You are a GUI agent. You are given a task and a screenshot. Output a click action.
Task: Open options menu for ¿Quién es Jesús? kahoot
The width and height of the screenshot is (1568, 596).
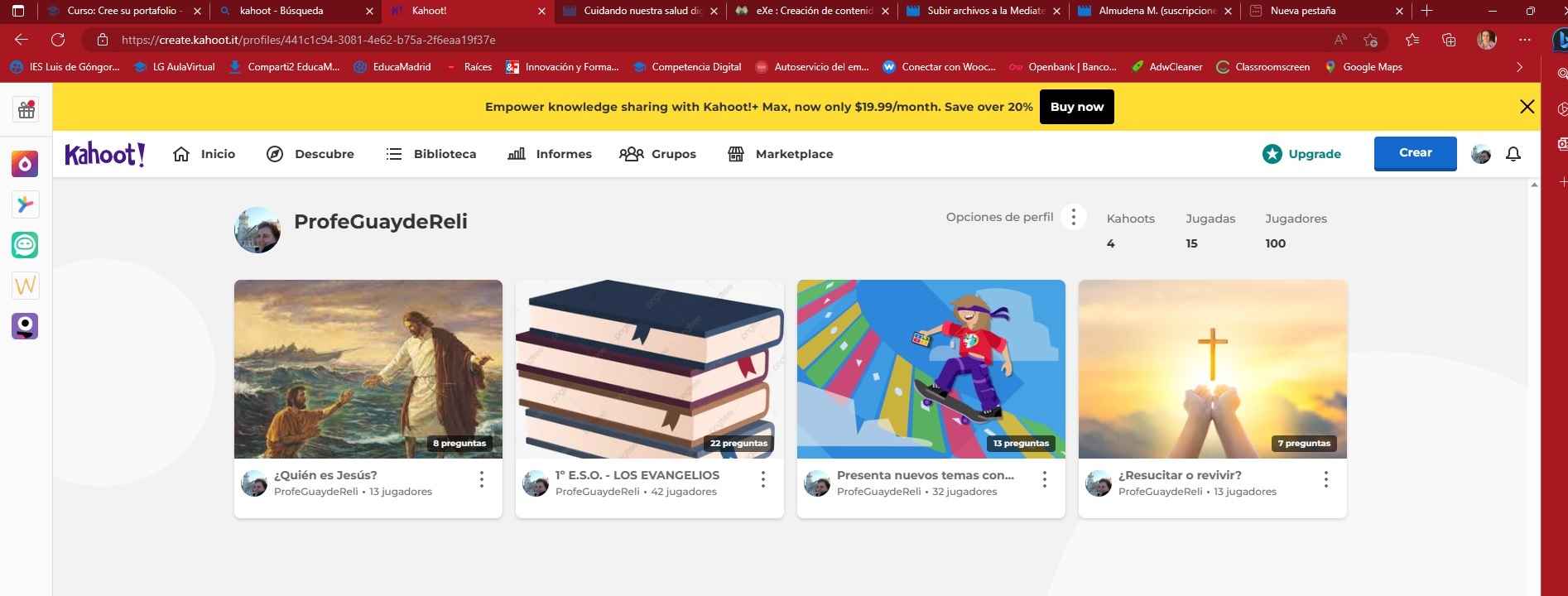pyautogui.click(x=482, y=479)
